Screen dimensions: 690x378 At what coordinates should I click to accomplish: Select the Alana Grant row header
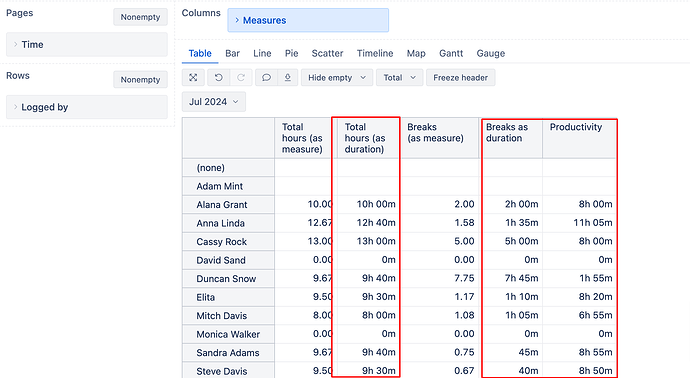point(228,205)
